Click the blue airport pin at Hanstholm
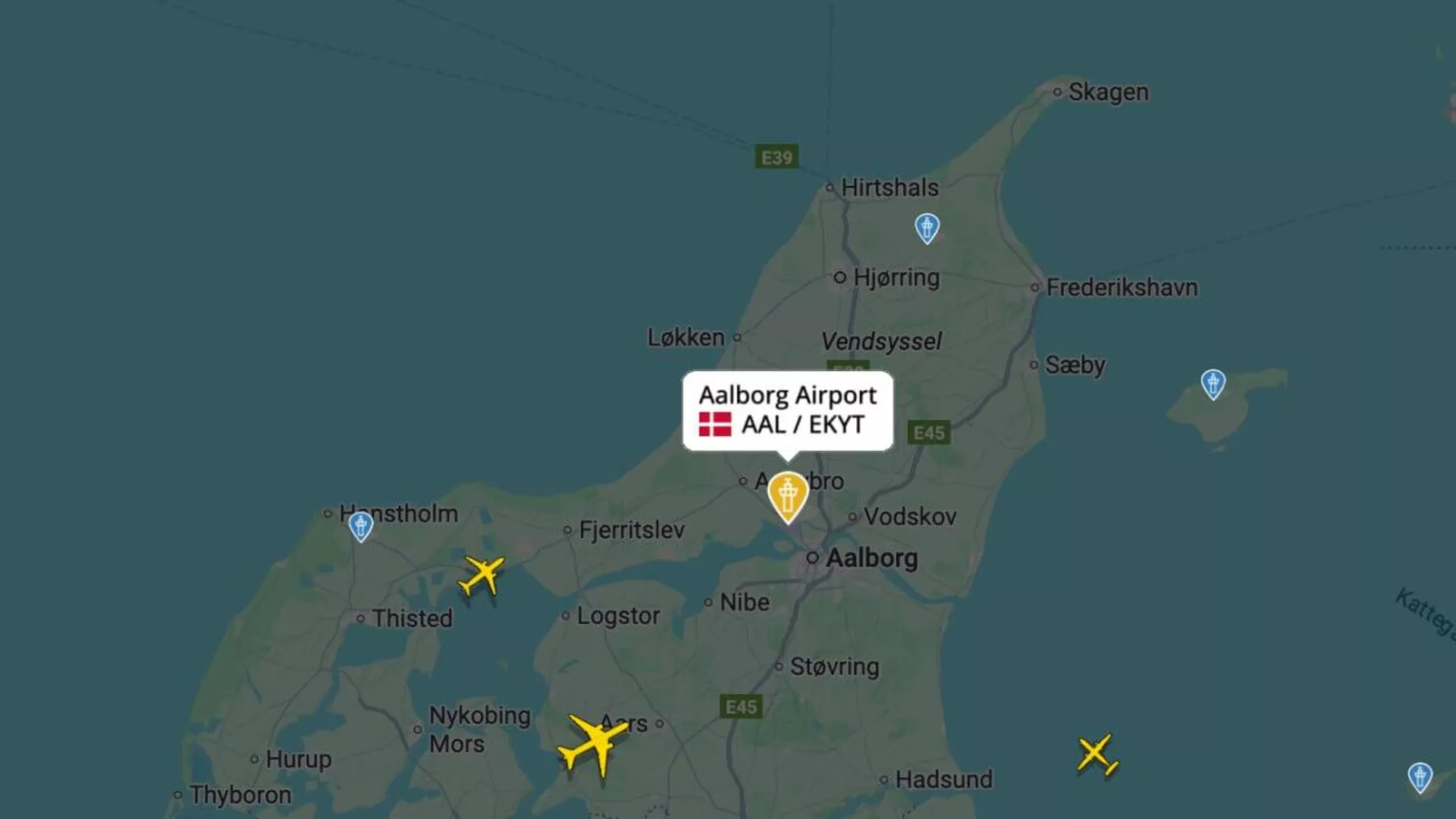The image size is (1456, 819). click(x=361, y=526)
